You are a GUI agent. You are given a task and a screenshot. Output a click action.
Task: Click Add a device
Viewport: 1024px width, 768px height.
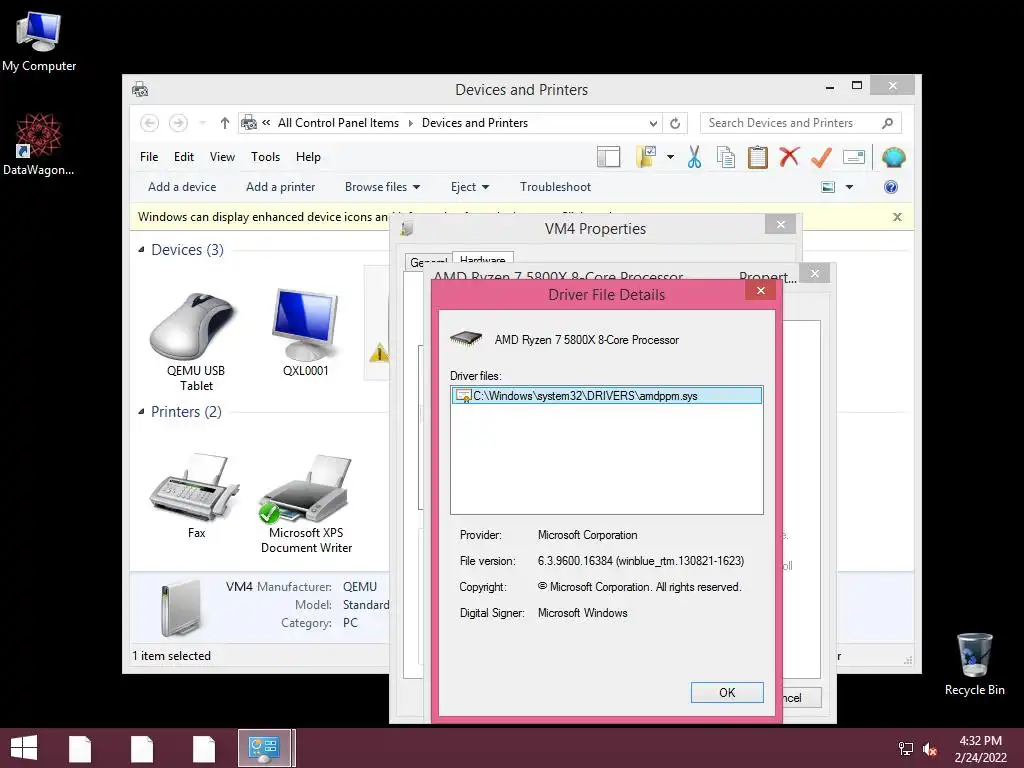click(x=182, y=187)
